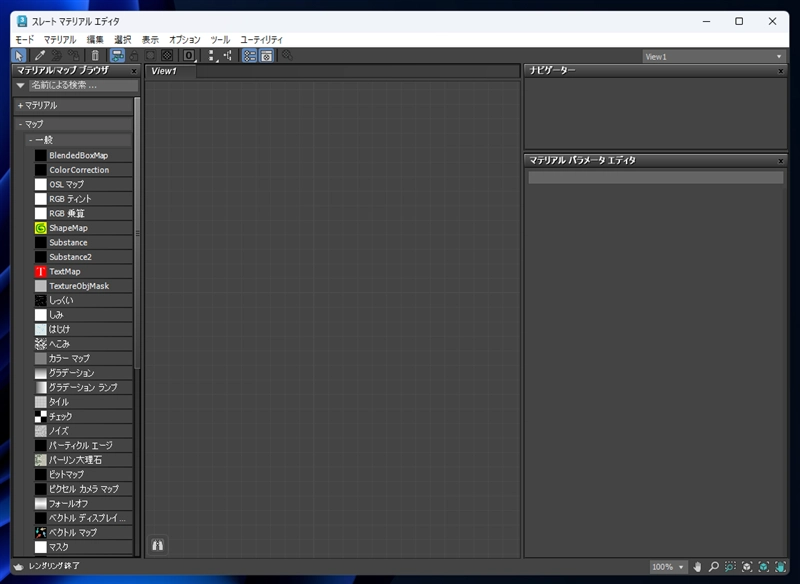Open the マテリアル menu
The width and height of the screenshot is (800, 584).
coord(60,39)
